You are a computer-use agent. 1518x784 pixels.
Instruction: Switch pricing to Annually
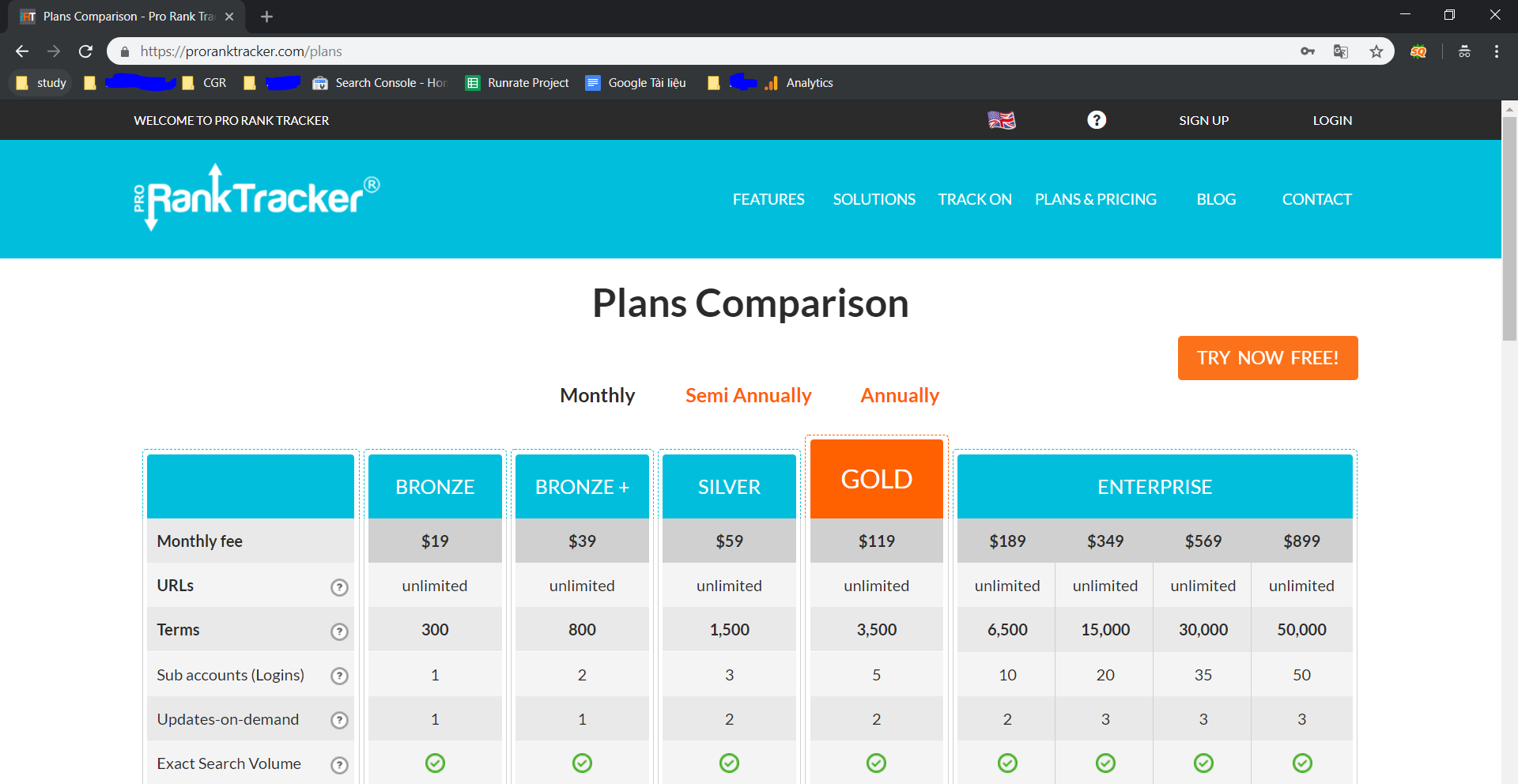click(x=900, y=395)
